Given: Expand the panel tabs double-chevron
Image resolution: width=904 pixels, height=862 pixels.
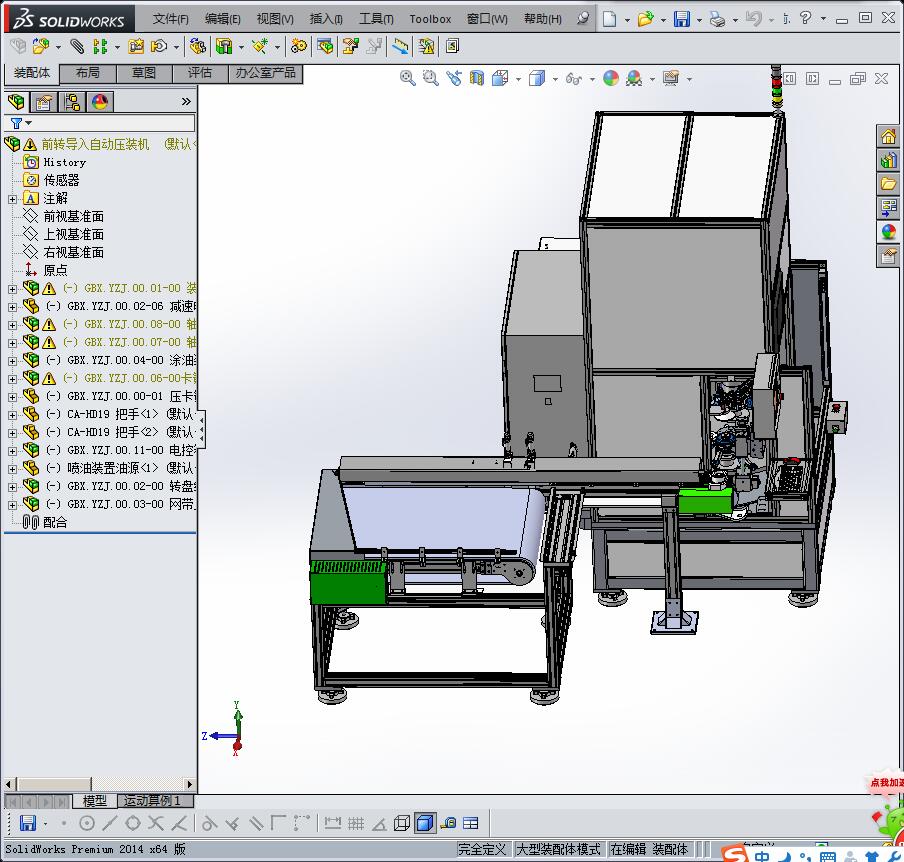Looking at the screenshot, I should click(x=186, y=102).
